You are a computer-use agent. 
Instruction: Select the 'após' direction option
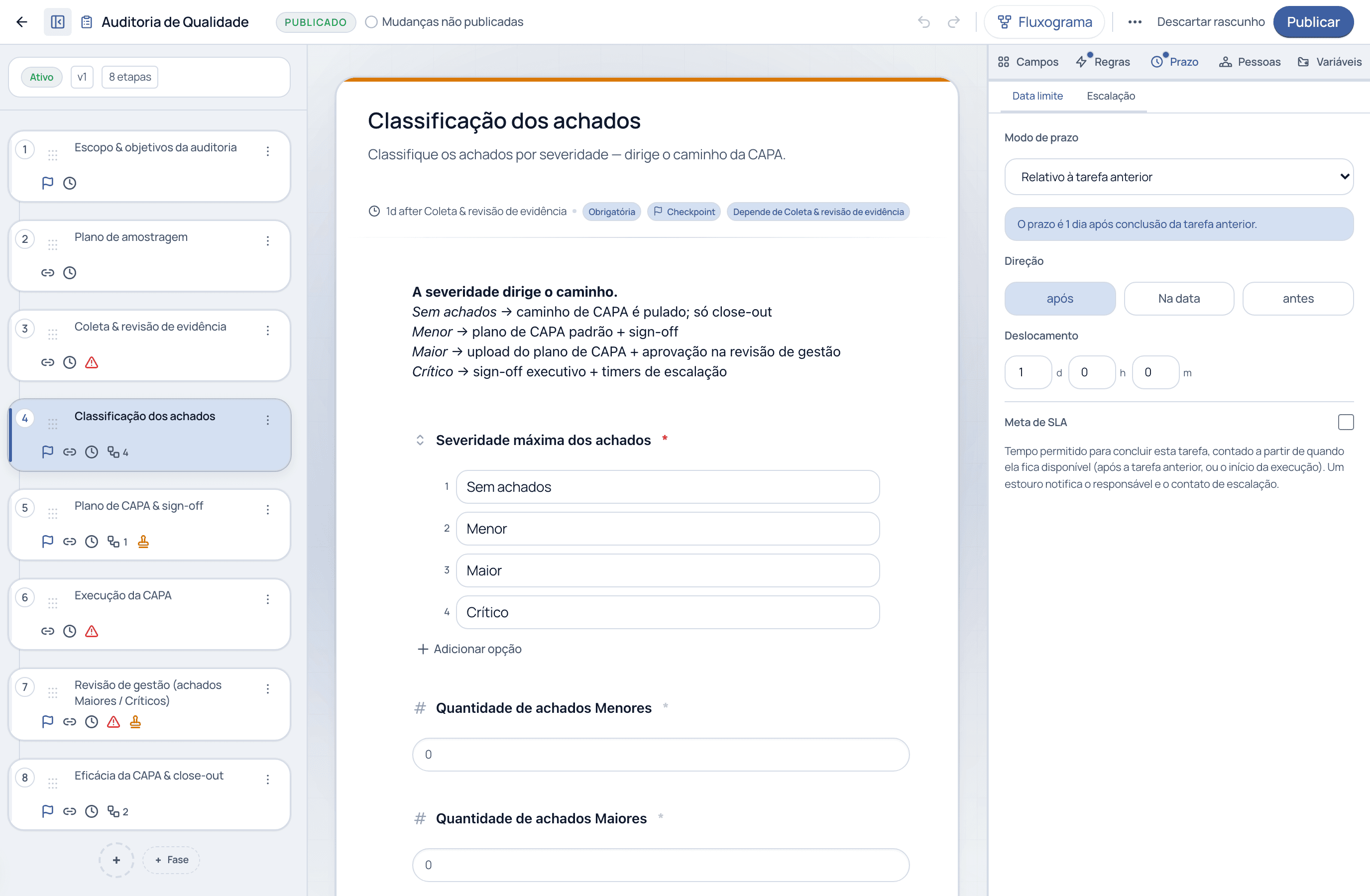[1060, 299]
